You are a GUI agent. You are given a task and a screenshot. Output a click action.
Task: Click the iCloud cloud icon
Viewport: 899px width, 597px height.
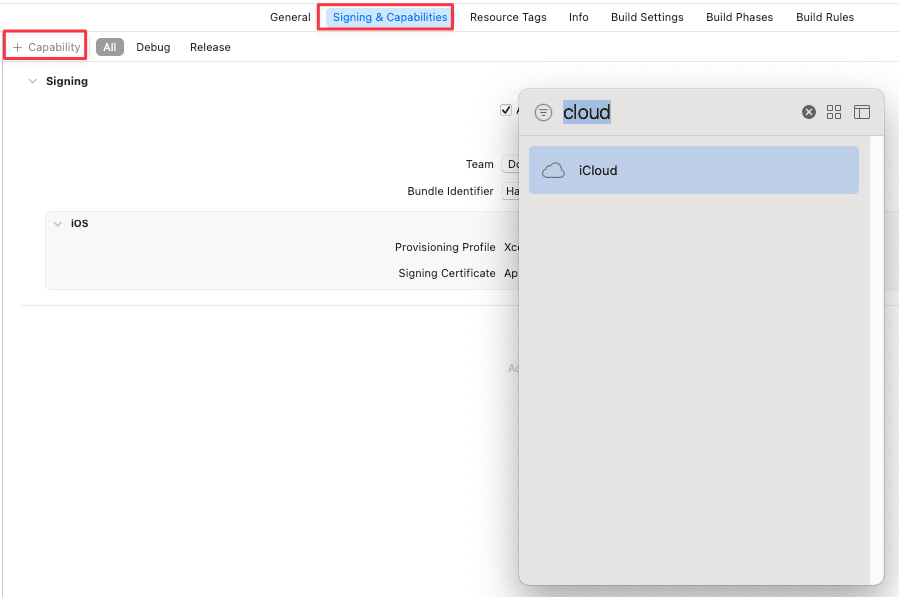coord(553,170)
